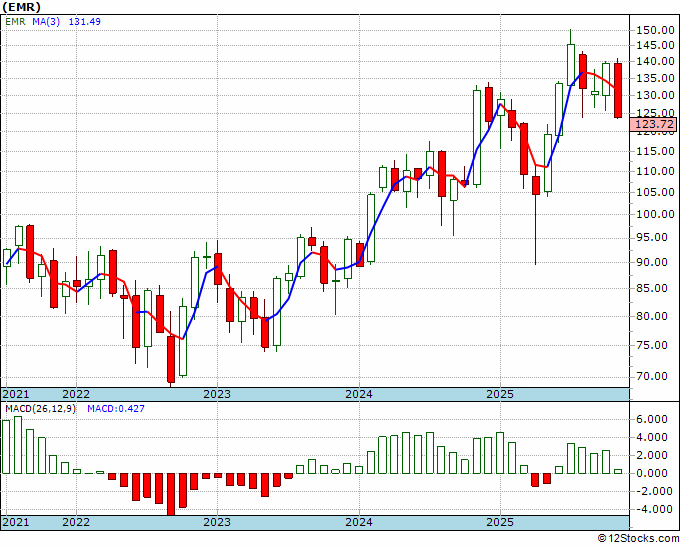Click 2021 on the MACD timeline
This screenshot has width=680, height=546.
point(16,522)
